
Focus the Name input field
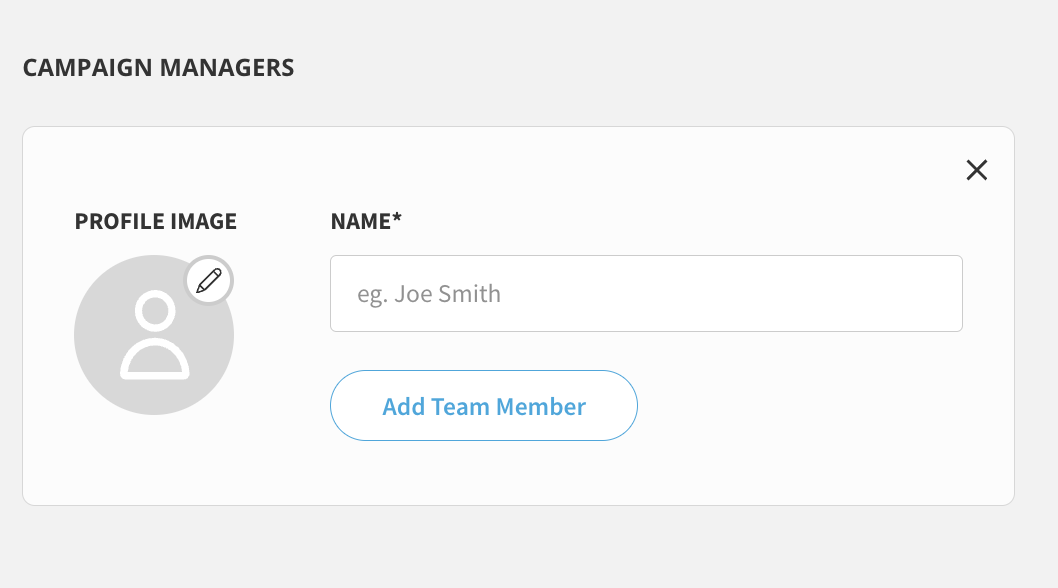point(646,294)
